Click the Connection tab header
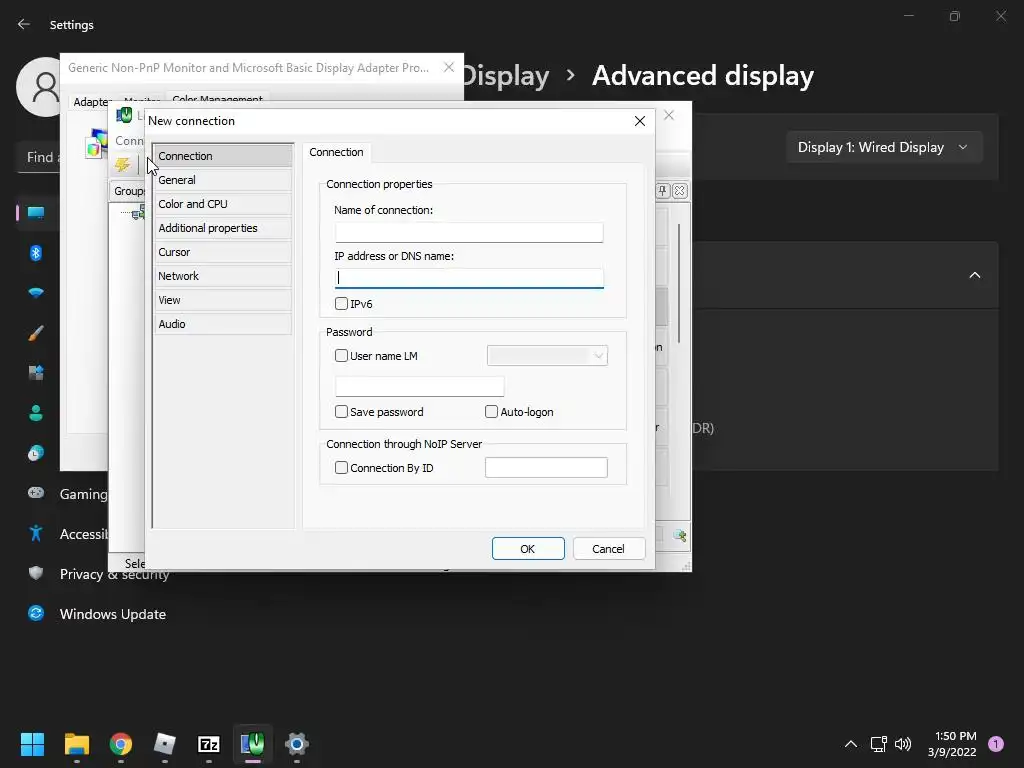1024x768 pixels. click(x=336, y=152)
